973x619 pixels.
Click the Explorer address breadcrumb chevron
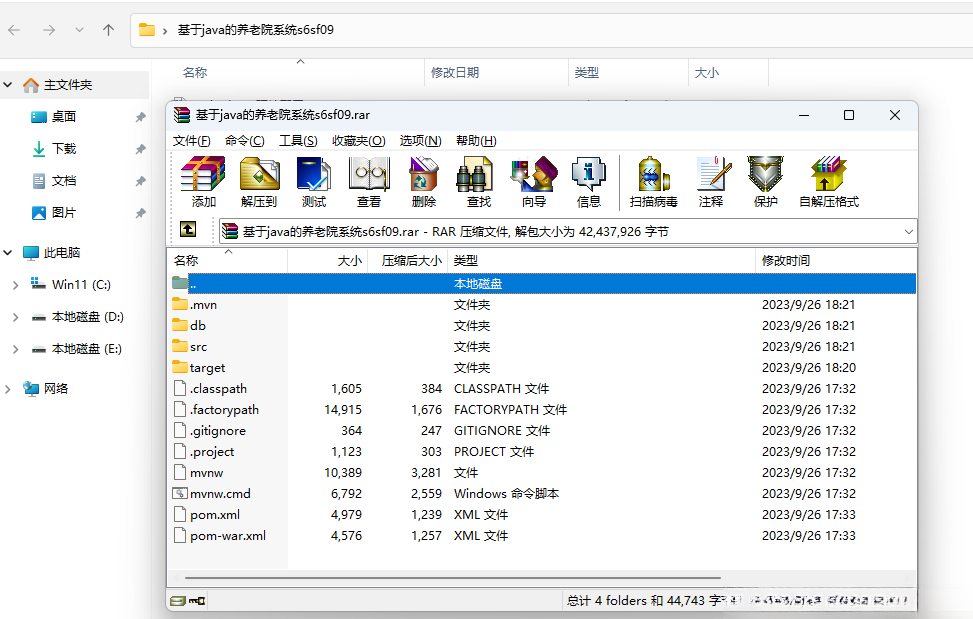pyautogui.click(x=164, y=30)
